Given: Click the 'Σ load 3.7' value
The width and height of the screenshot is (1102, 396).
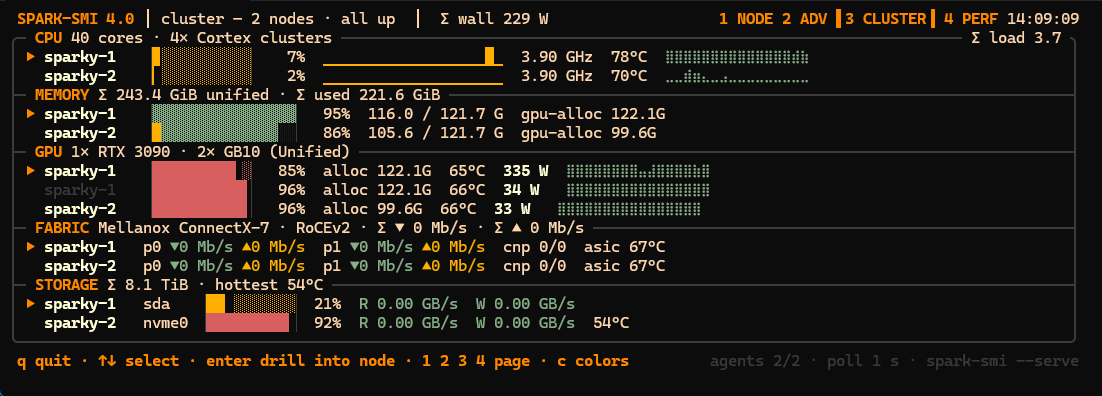Looking at the screenshot, I should click(1016, 38).
